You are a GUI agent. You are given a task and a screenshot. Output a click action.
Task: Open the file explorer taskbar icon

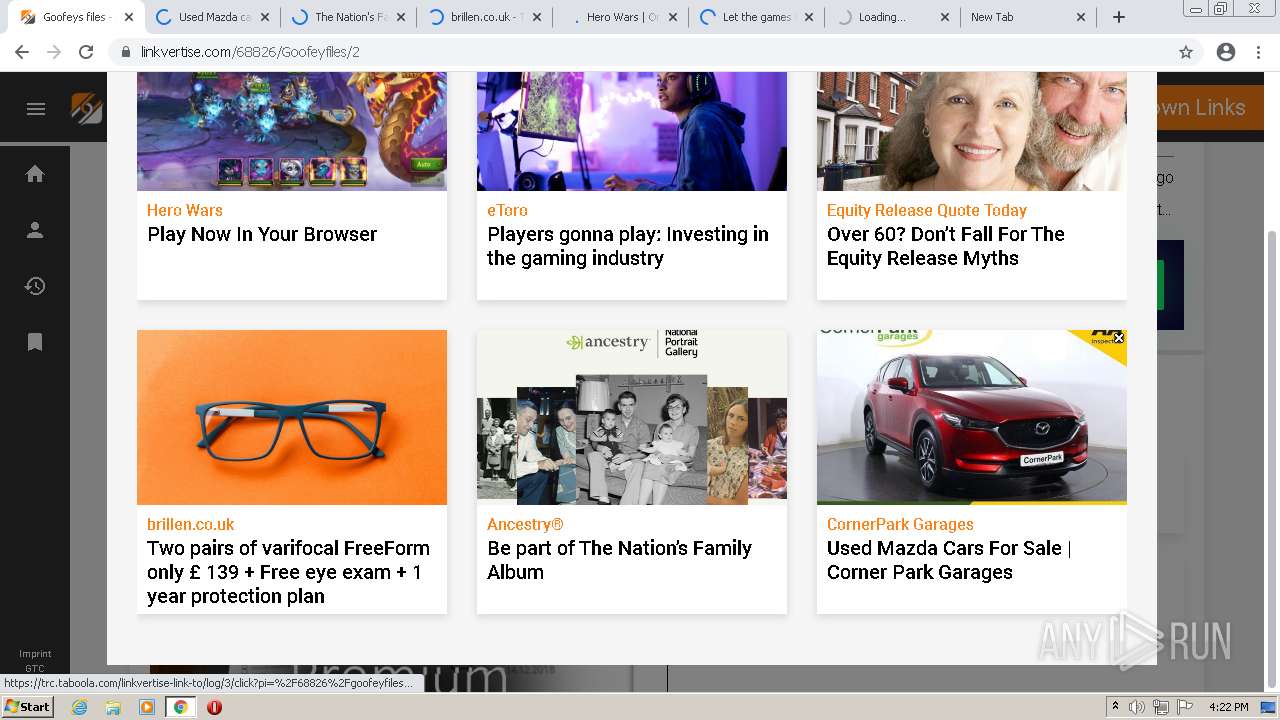tap(113, 707)
